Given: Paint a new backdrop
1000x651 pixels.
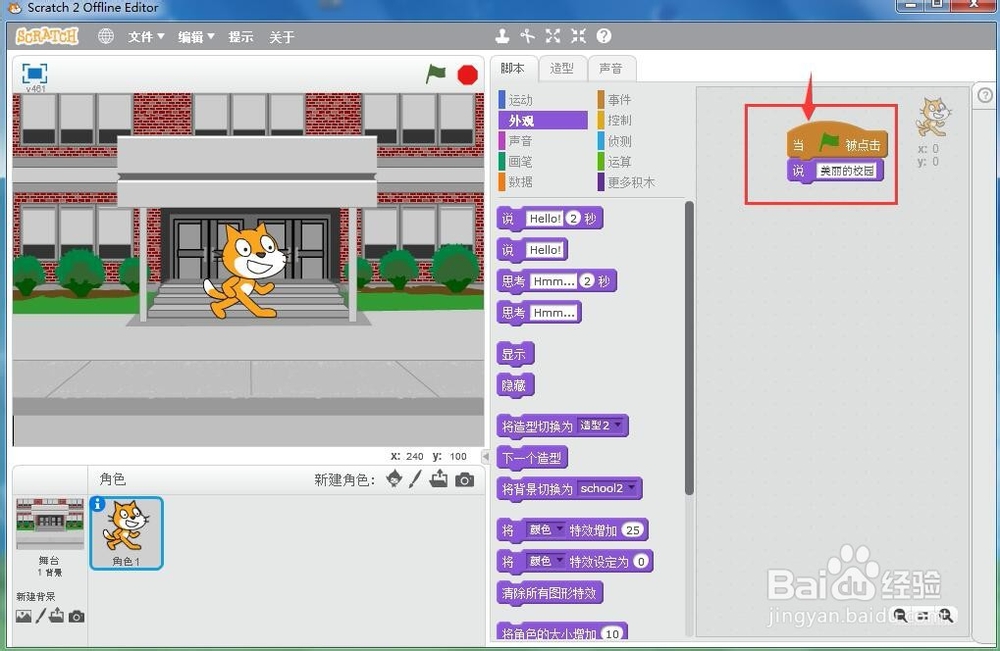Looking at the screenshot, I should [41, 616].
